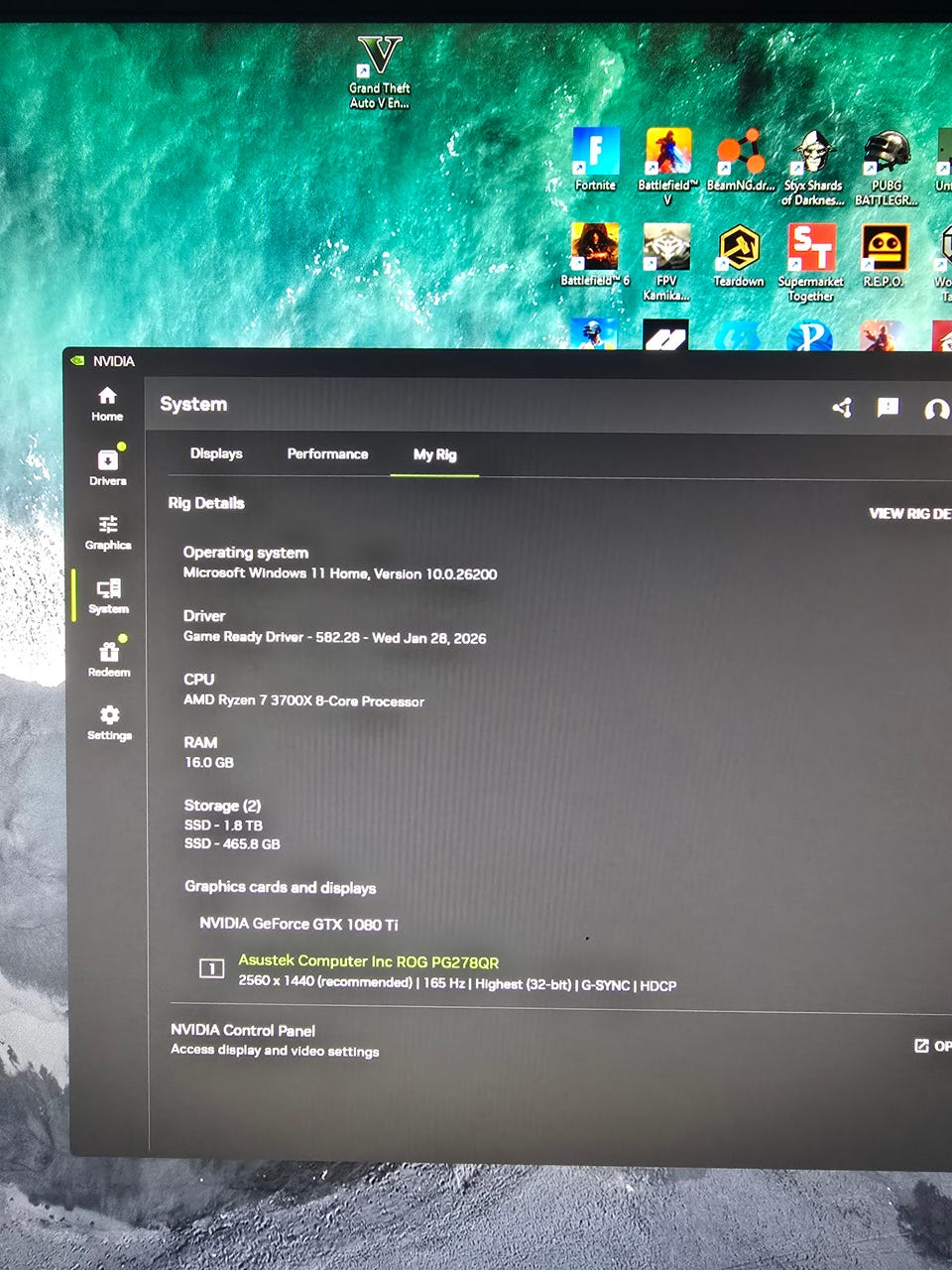
Task: Click the 'Game Ready Driver - 582.28' line
Action: (334, 637)
